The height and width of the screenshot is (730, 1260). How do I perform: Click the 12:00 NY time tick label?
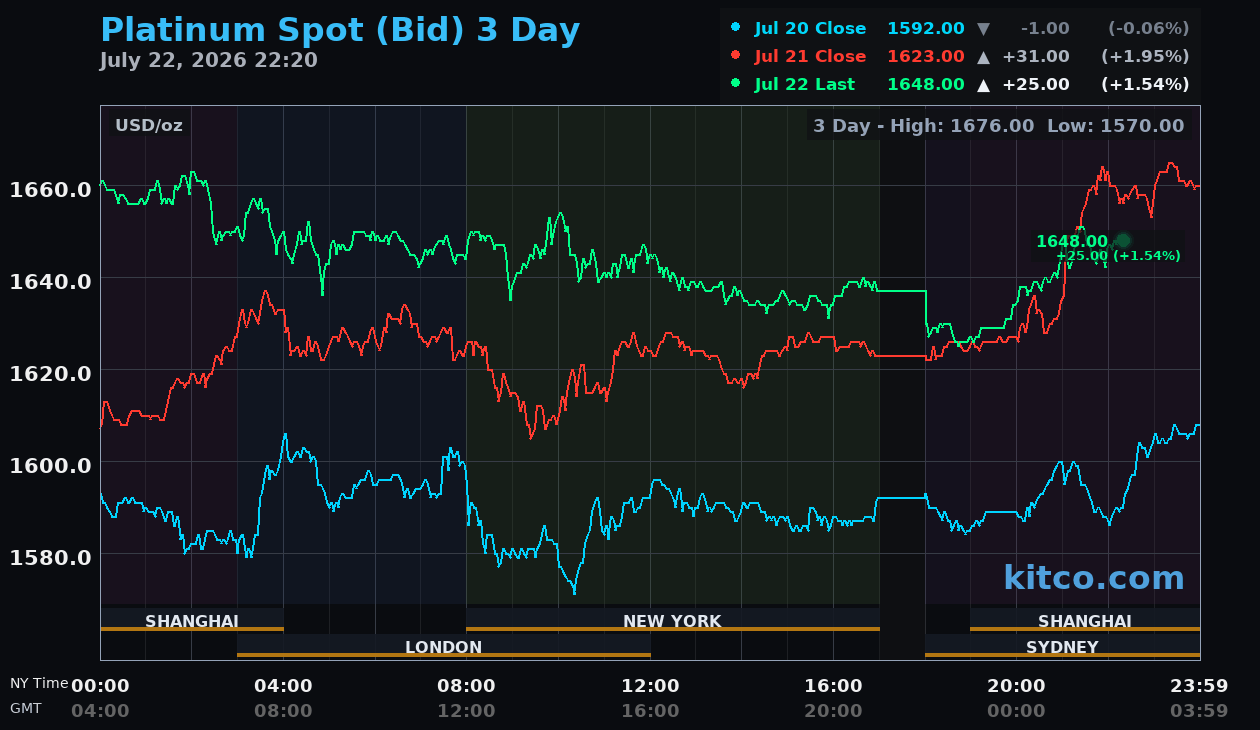[650, 686]
